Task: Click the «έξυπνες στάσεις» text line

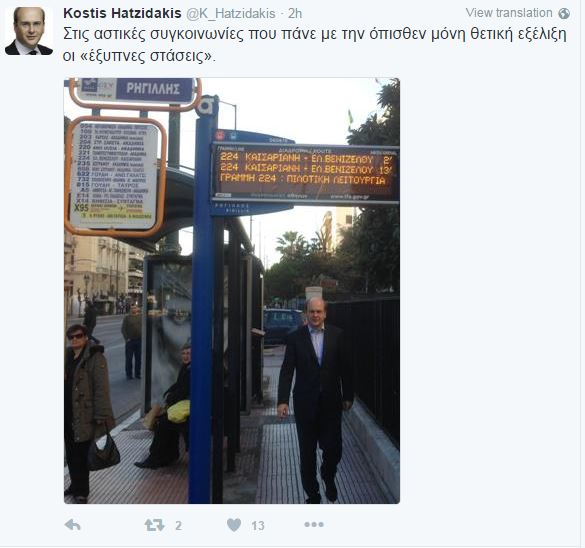Action: coord(139,56)
